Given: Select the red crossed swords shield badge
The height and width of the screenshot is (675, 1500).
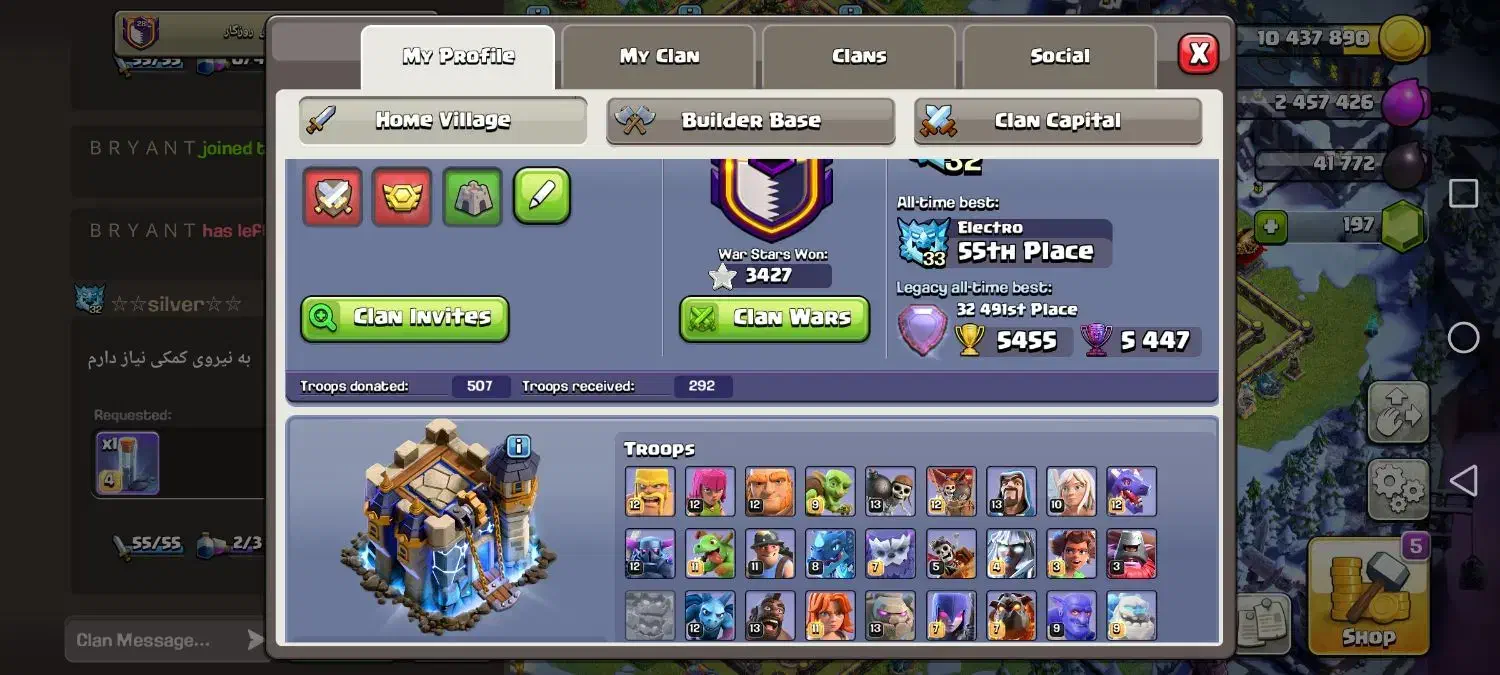Looking at the screenshot, I should click(332, 197).
